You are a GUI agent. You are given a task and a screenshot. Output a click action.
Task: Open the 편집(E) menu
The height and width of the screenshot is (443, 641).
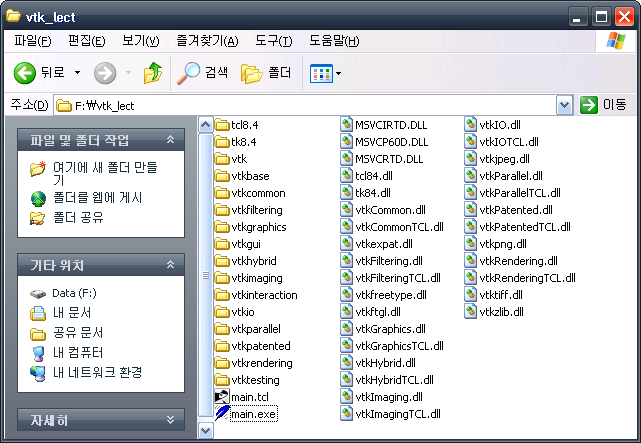[87, 41]
